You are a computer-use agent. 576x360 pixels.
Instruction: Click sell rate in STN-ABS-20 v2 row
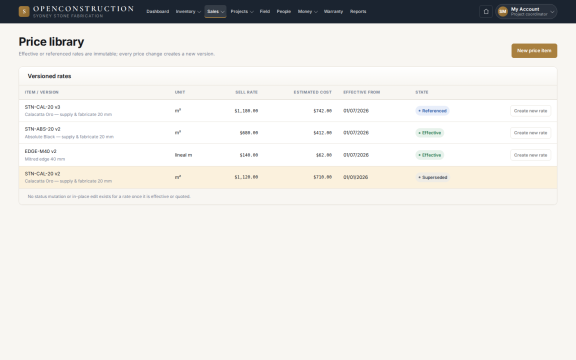(249, 133)
